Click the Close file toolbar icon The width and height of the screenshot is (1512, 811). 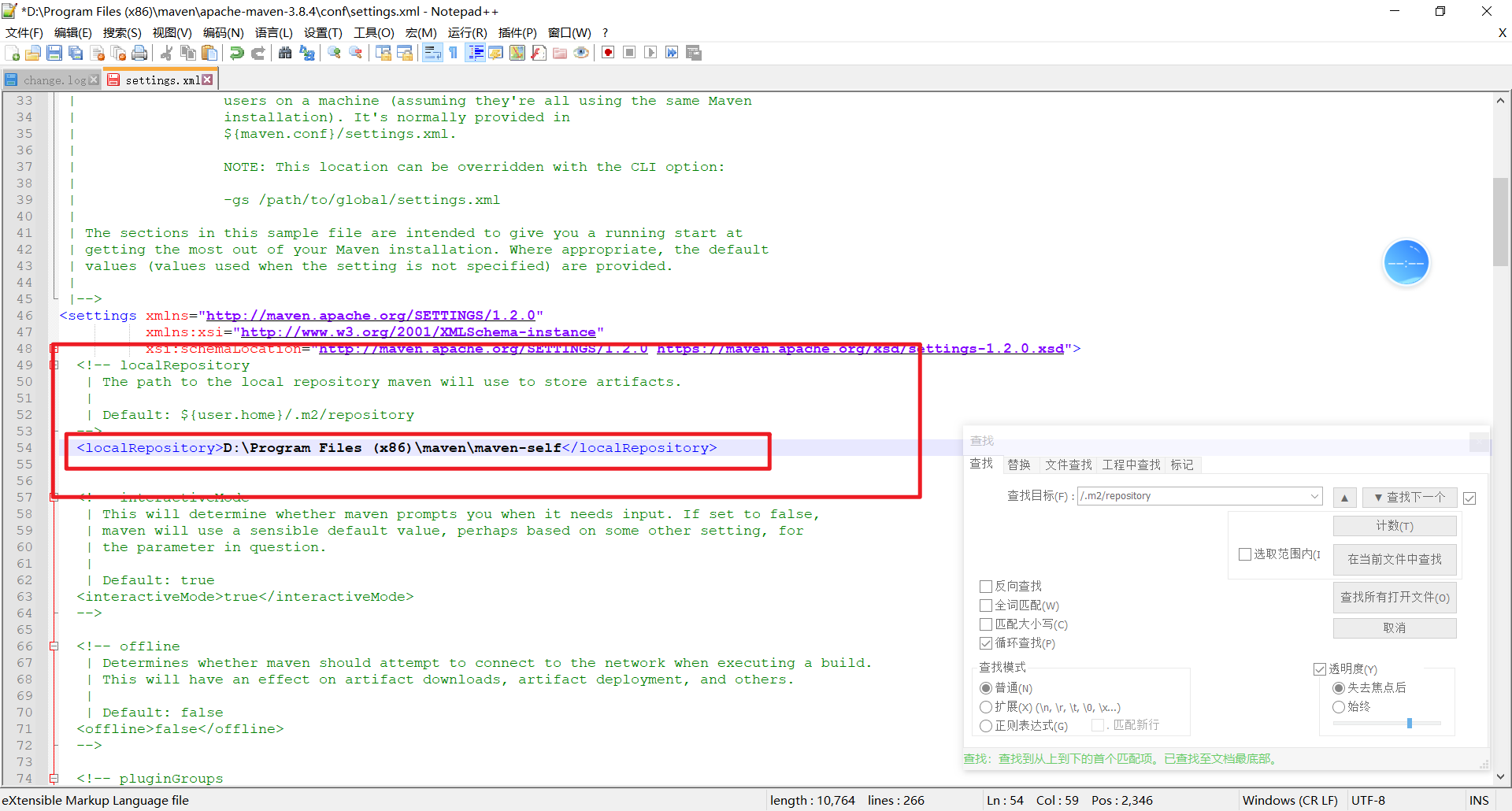98,53
